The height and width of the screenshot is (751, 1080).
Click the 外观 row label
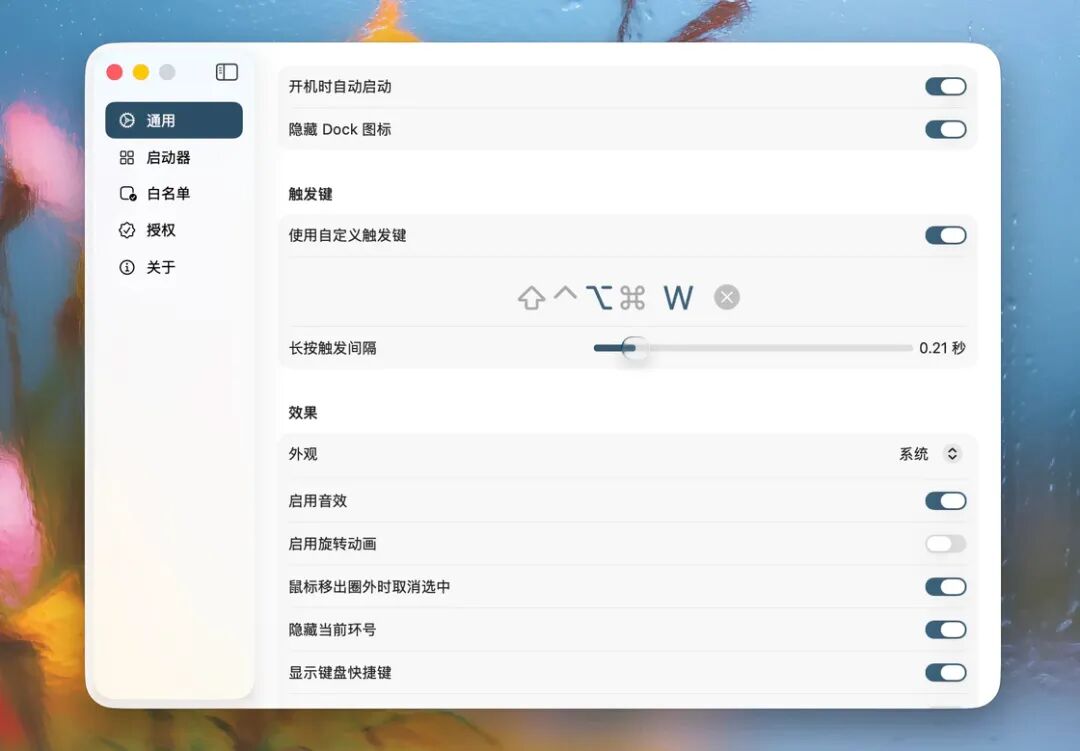pyautogui.click(x=303, y=454)
